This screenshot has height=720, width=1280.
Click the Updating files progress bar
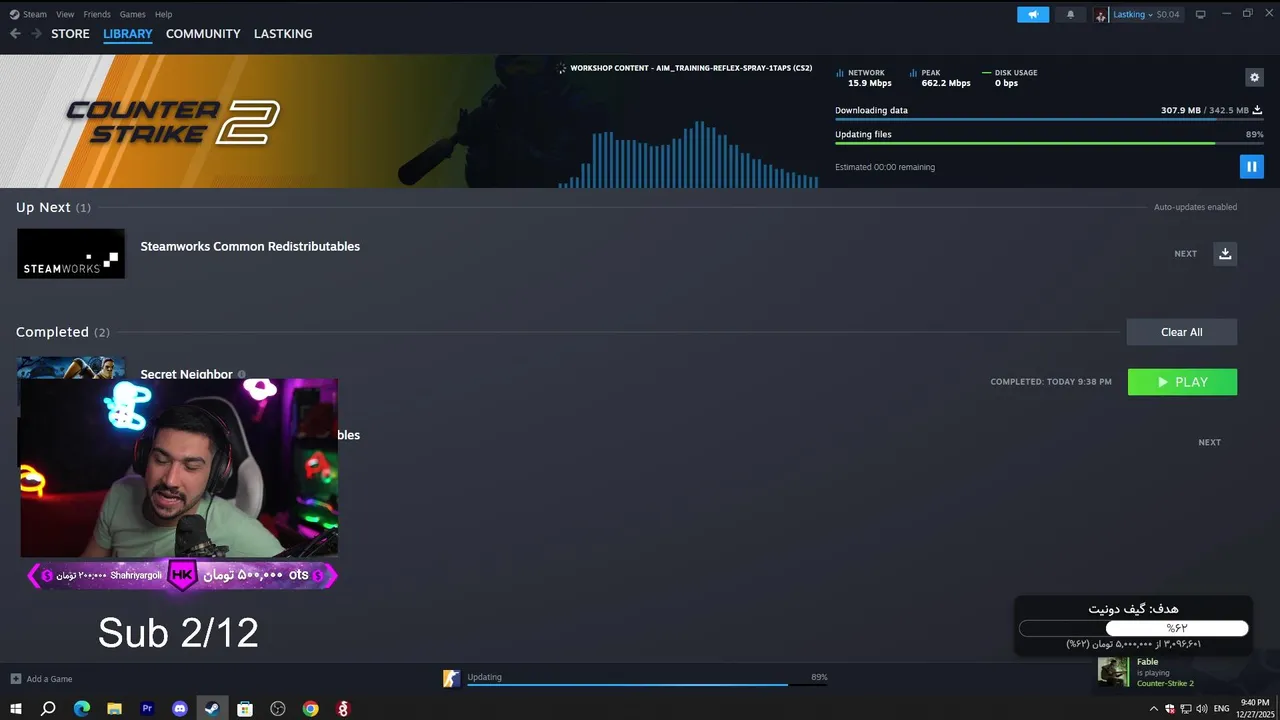point(1049,143)
